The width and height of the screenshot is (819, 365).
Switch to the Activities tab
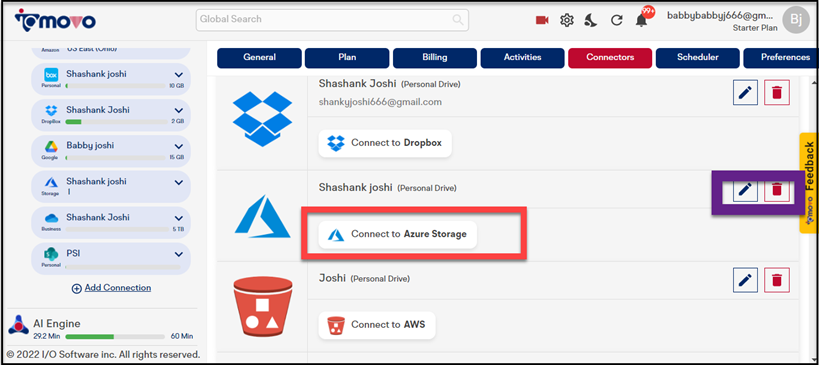pyautogui.click(x=522, y=57)
